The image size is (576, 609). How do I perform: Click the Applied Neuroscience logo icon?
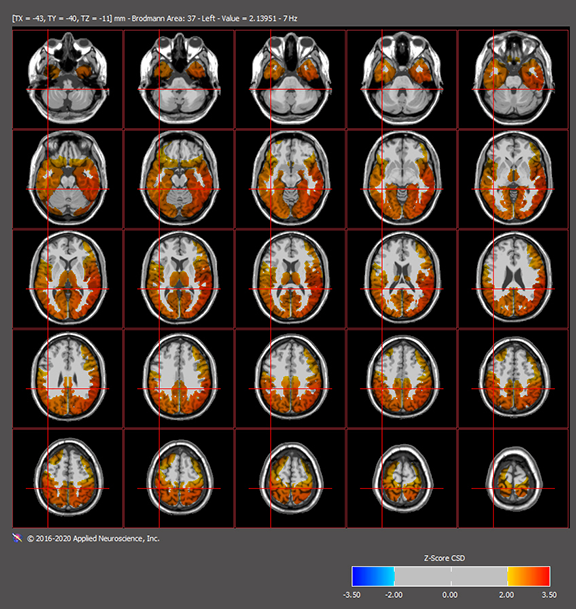pyautogui.click(x=17, y=538)
